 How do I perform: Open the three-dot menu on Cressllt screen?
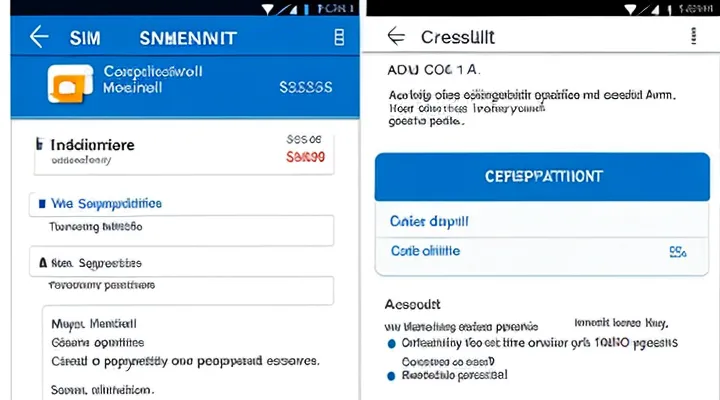(692, 37)
